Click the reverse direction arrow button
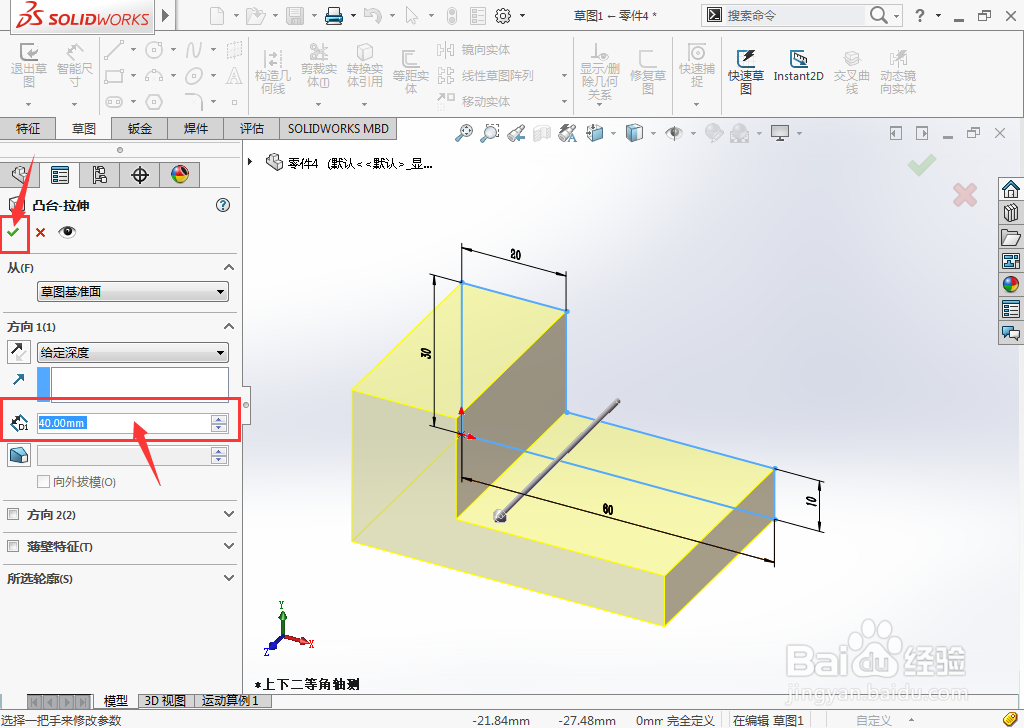The height and width of the screenshot is (728, 1024). (18, 352)
